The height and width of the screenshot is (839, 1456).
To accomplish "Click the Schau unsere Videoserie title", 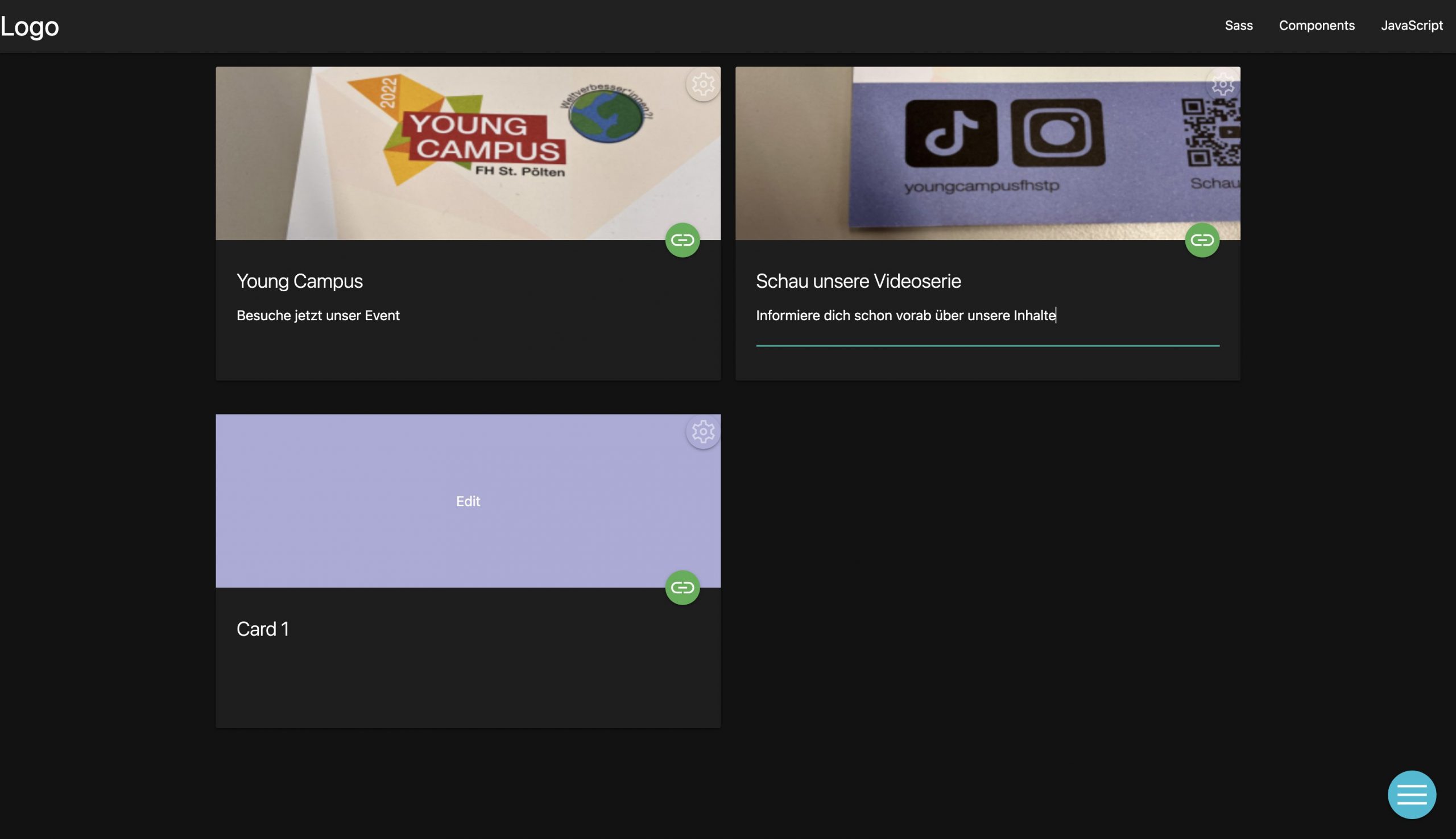I will 858,281.
